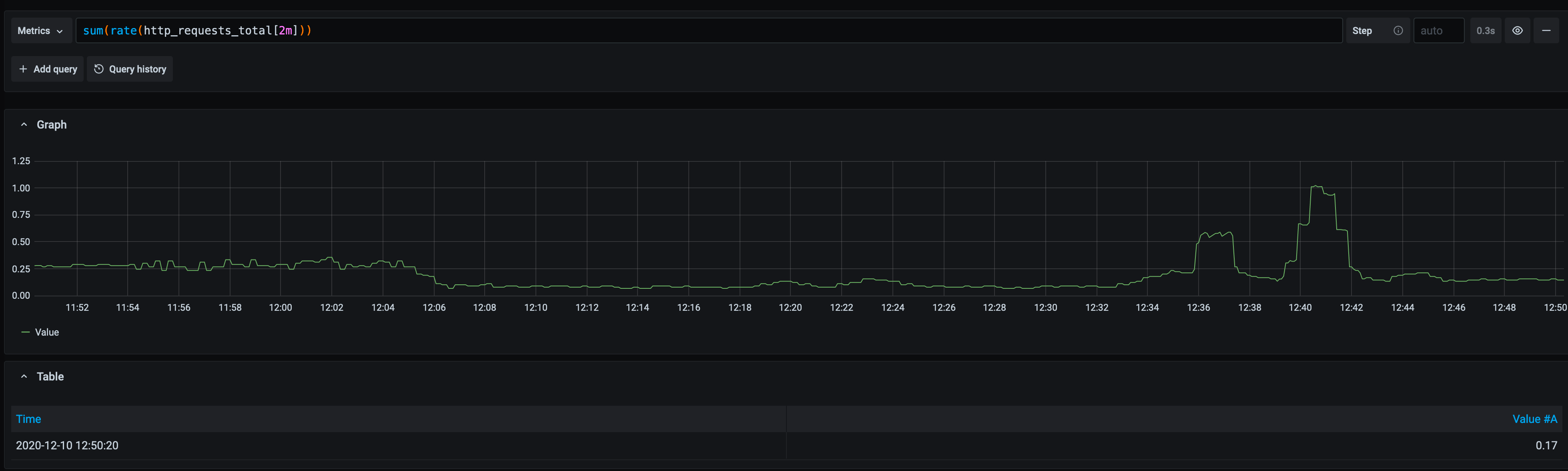Screen dimensions: 1568x471
Task: Toggle the Value series in legend
Action: click(x=47, y=332)
